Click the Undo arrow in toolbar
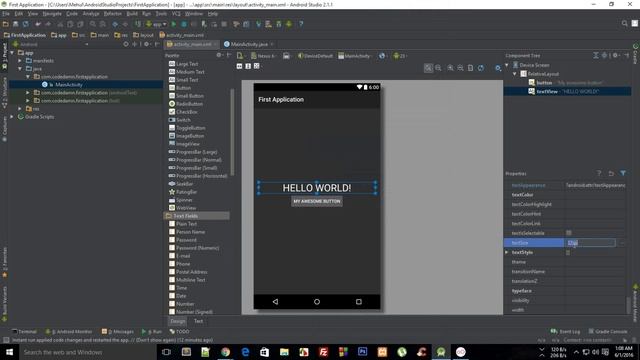 (38, 24)
